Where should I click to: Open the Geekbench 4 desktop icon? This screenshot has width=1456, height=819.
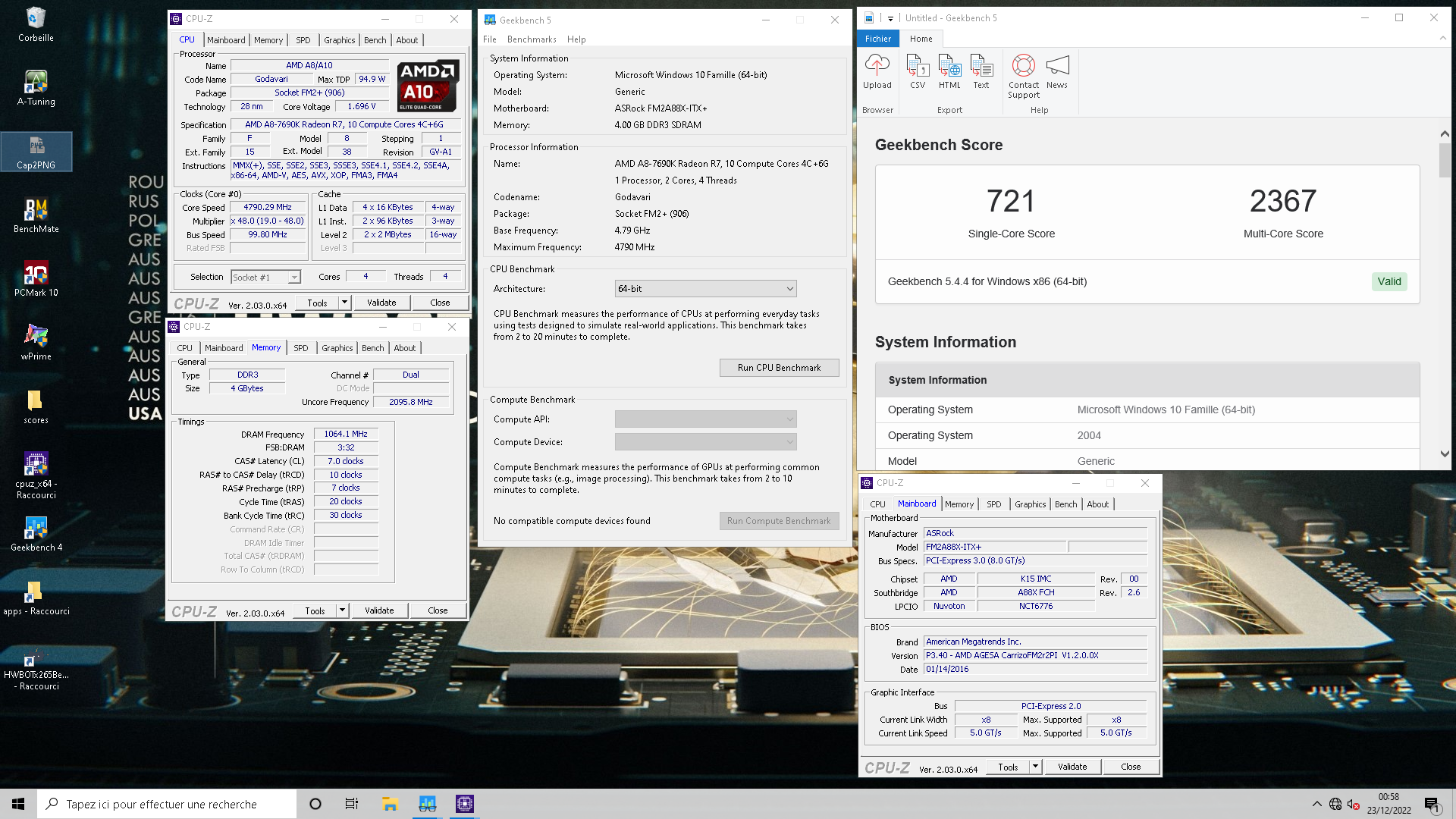coord(36,534)
